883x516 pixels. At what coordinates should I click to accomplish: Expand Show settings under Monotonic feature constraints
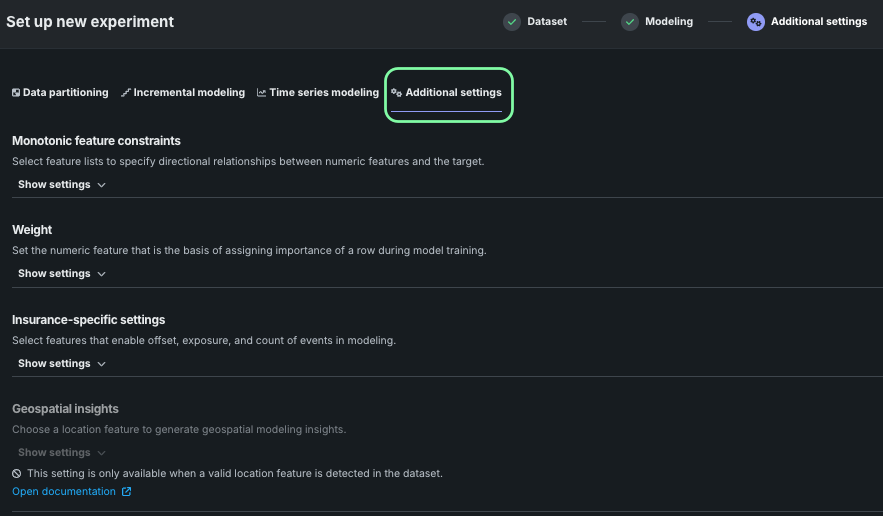pos(62,185)
